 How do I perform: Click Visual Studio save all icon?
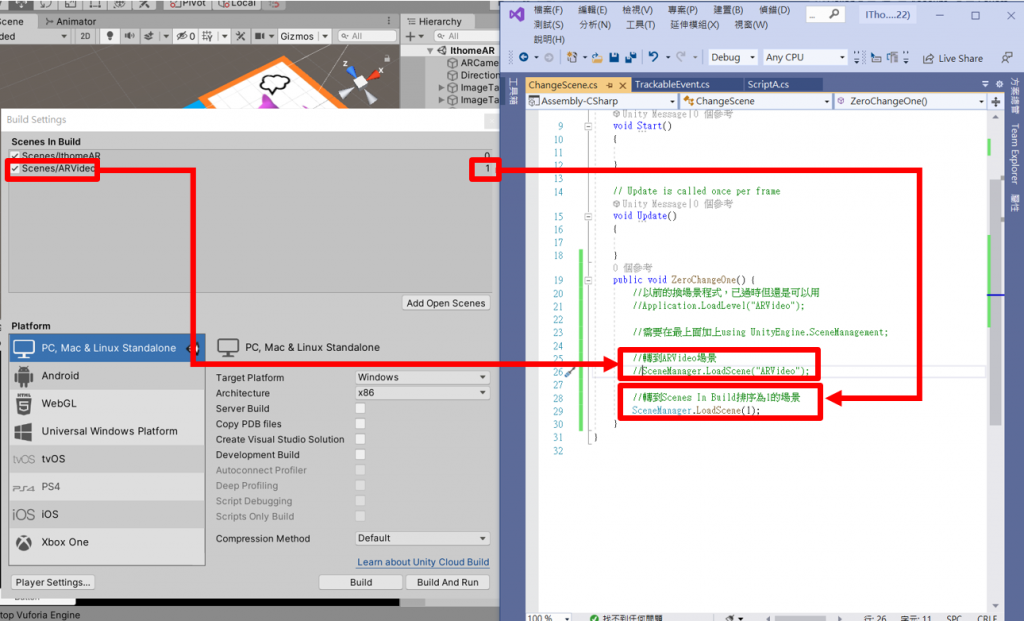coord(630,57)
